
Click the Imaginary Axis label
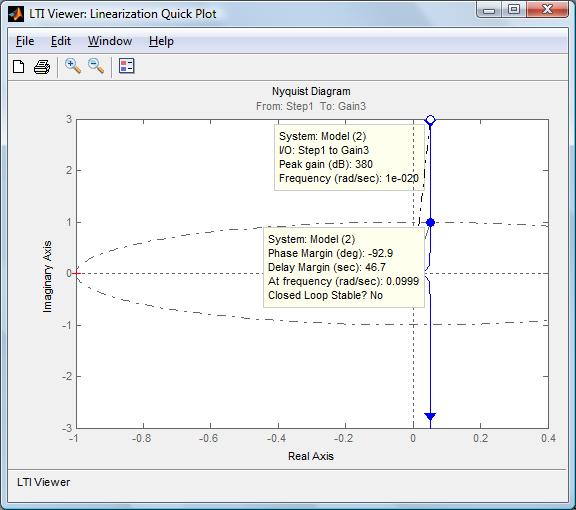click(x=47, y=277)
